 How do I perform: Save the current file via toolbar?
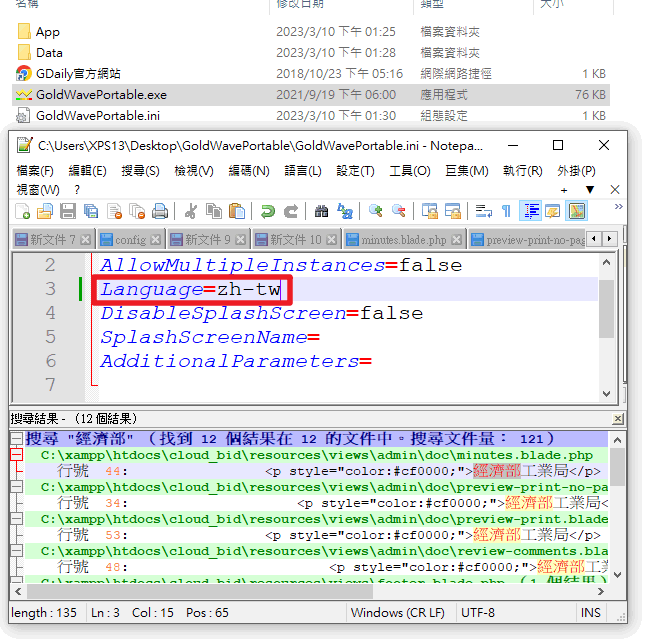[x=68, y=211]
